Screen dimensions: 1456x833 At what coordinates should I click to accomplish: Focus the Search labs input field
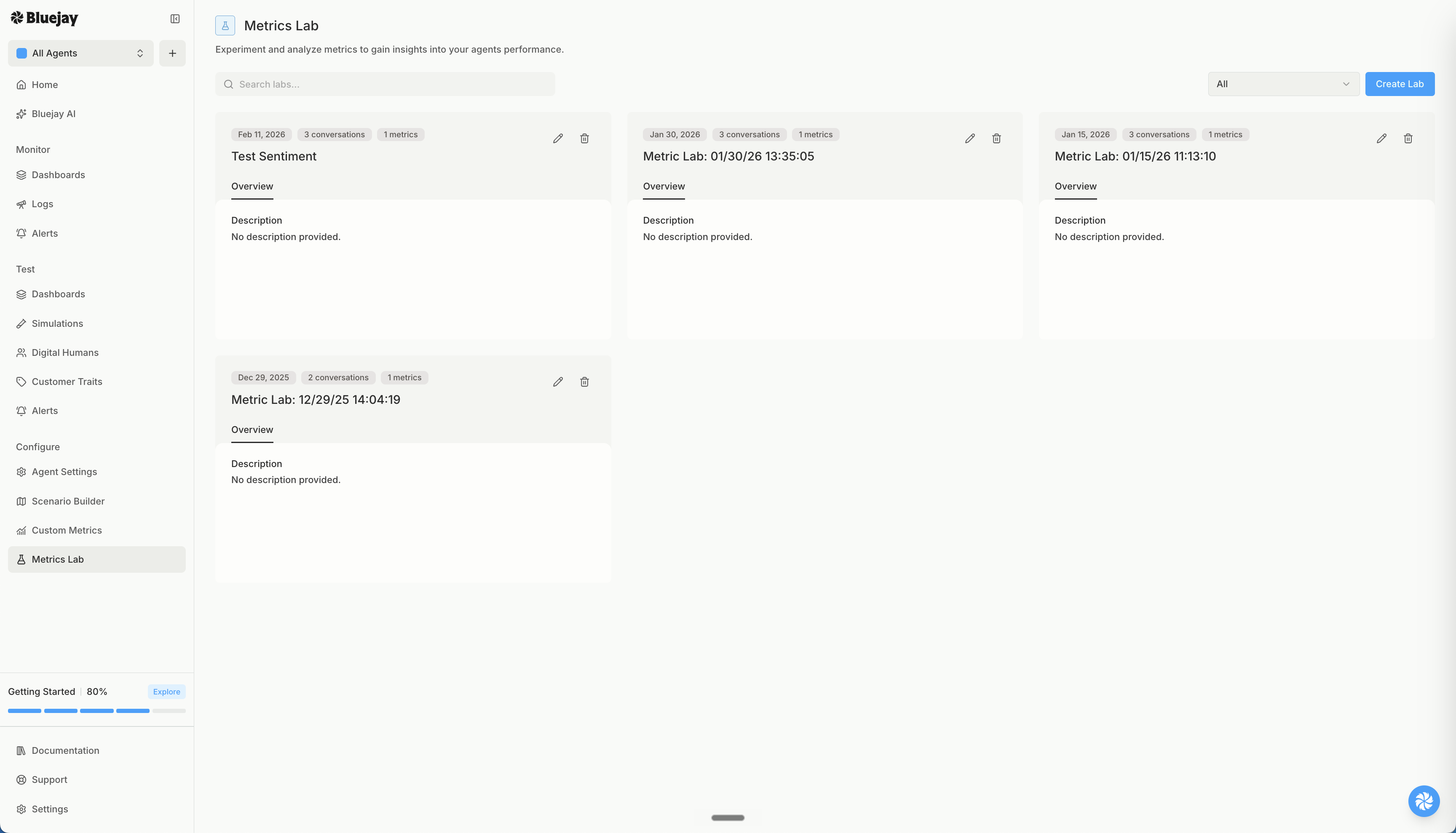click(385, 84)
